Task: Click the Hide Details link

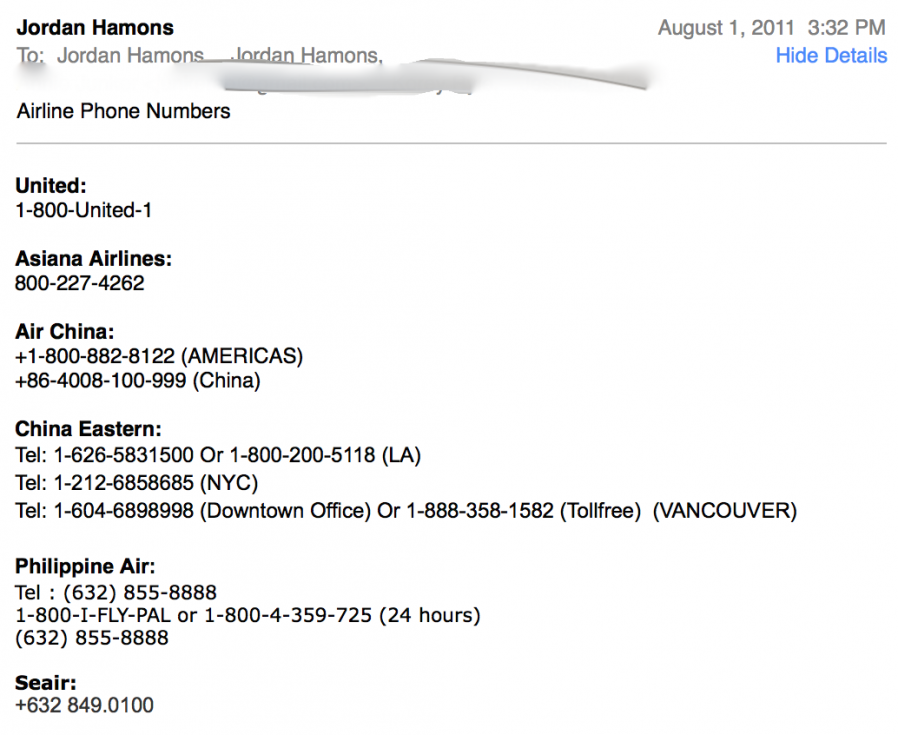Action: point(831,56)
